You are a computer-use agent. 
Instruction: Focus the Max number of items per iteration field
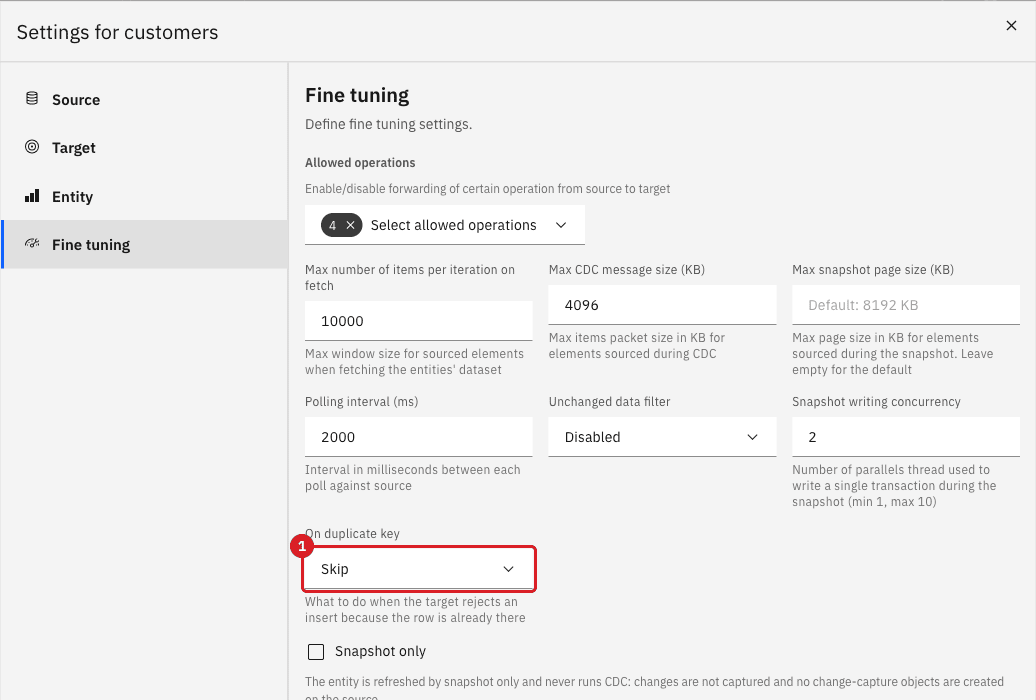[418, 321]
